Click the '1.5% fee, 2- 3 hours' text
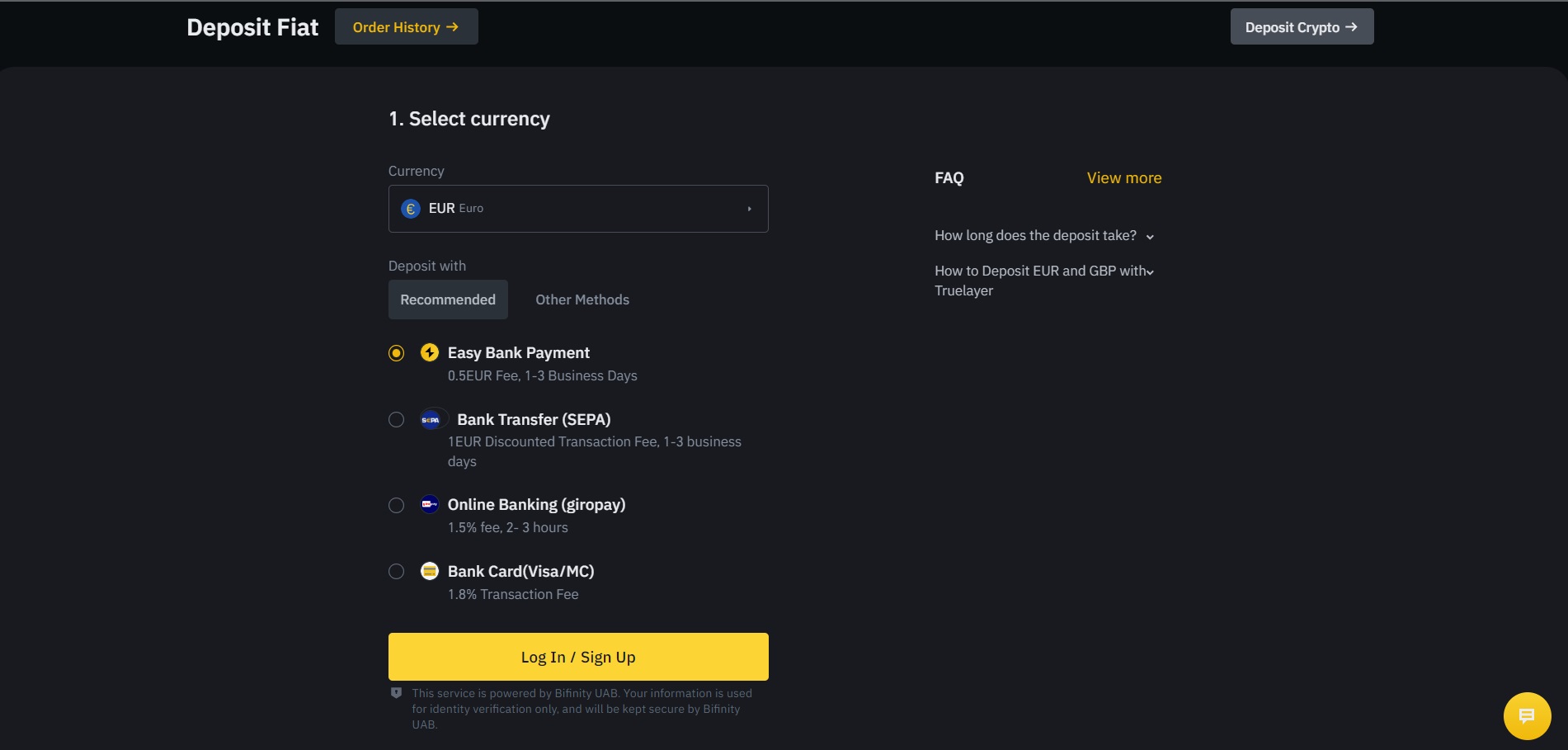Image resolution: width=1568 pixels, height=750 pixels. 508,528
